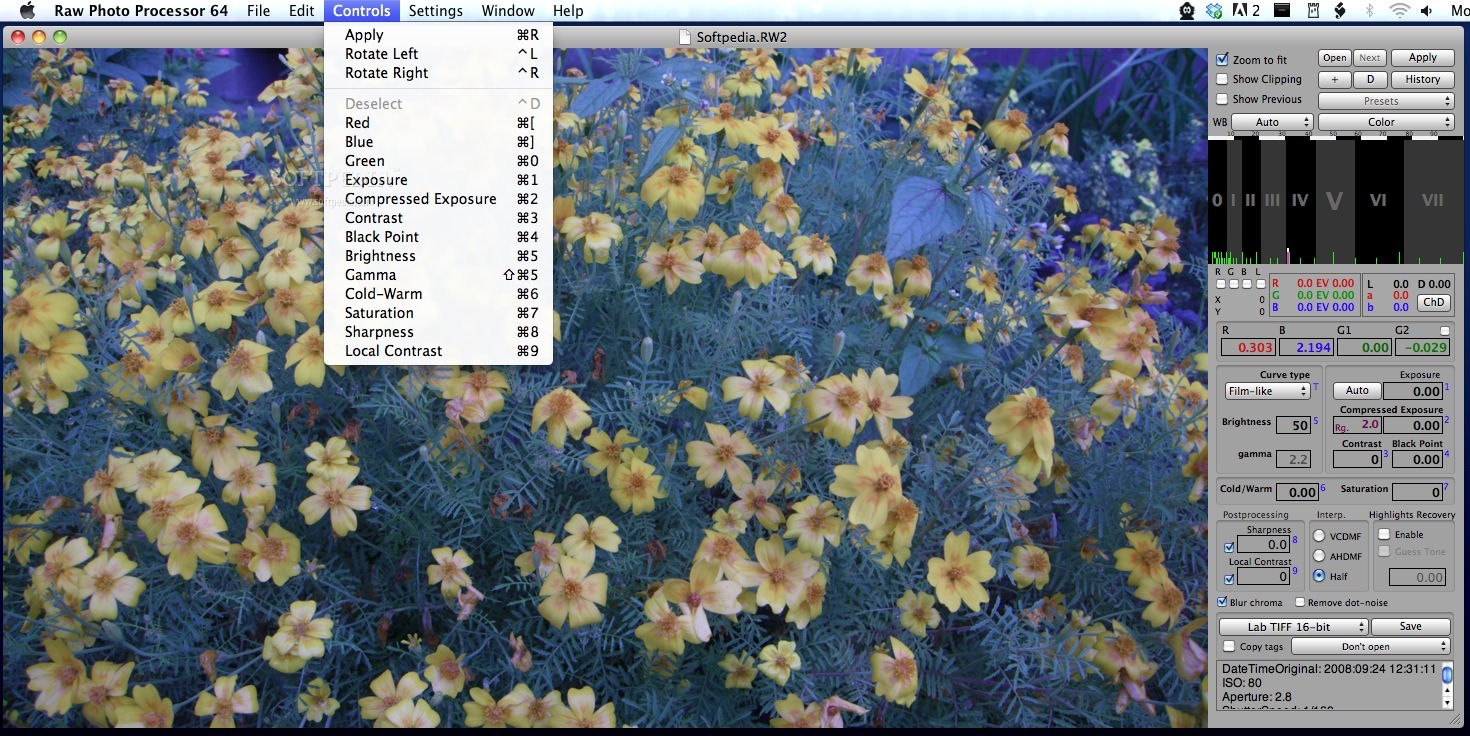Click the Auto exposure button

coord(1357,391)
